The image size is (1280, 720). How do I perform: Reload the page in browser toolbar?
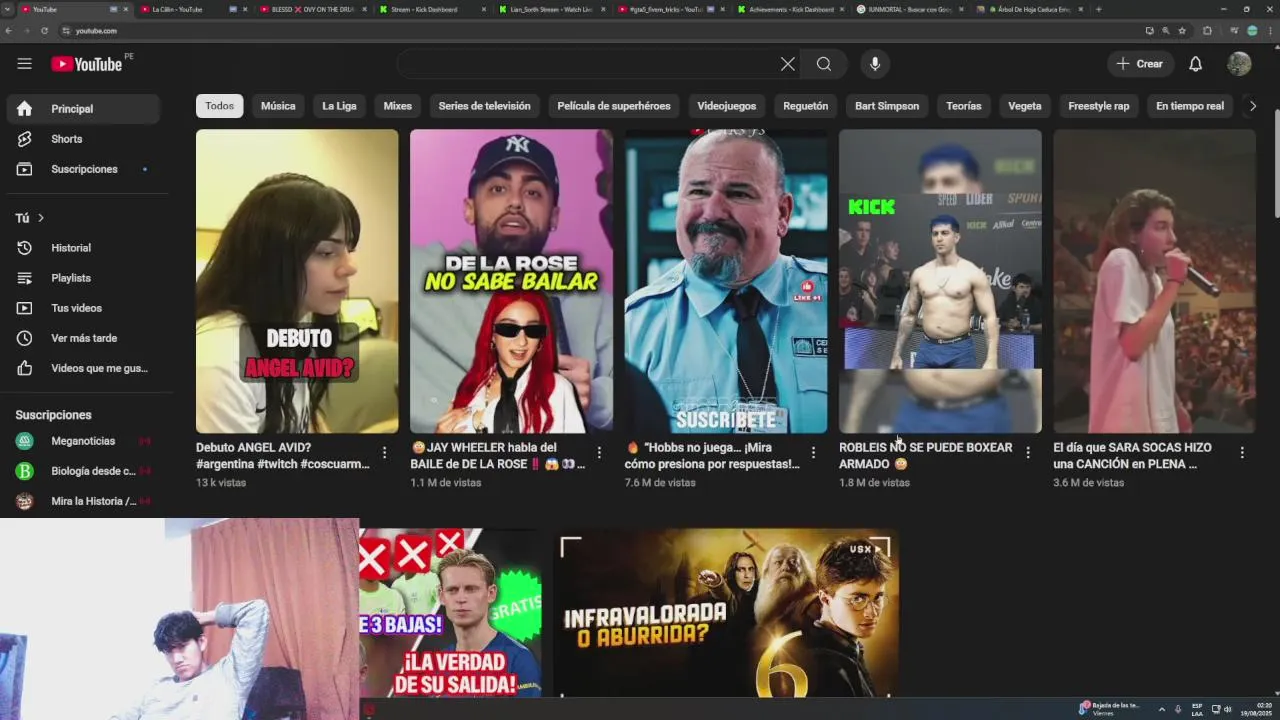[44, 31]
